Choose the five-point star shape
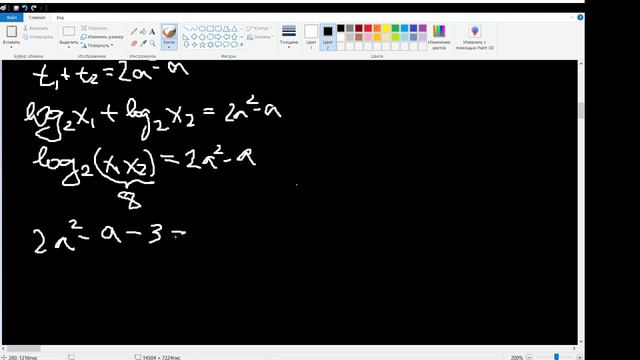This screenshot has height=360, width=640. tap(202, 44)
